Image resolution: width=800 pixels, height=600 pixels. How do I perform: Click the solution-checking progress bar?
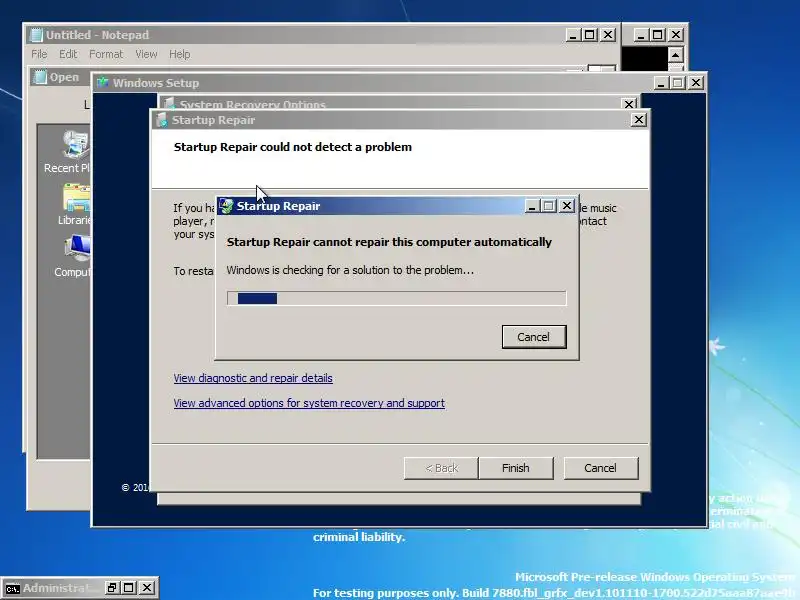[x=396, y=298]
